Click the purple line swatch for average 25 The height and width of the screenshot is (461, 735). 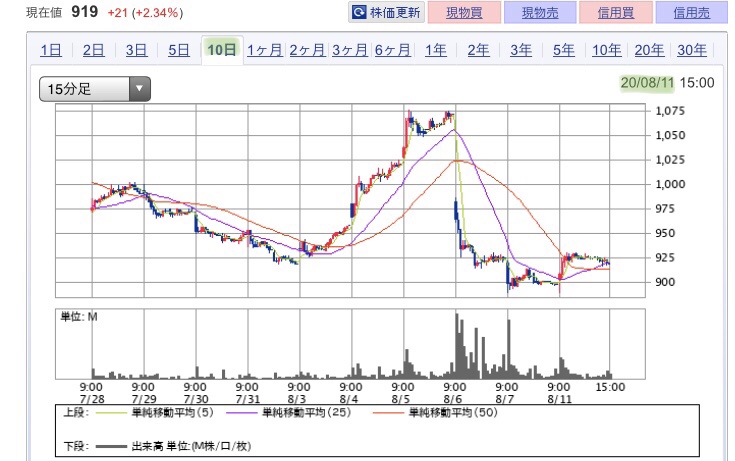pyautogui.click(x=241, y=413)
